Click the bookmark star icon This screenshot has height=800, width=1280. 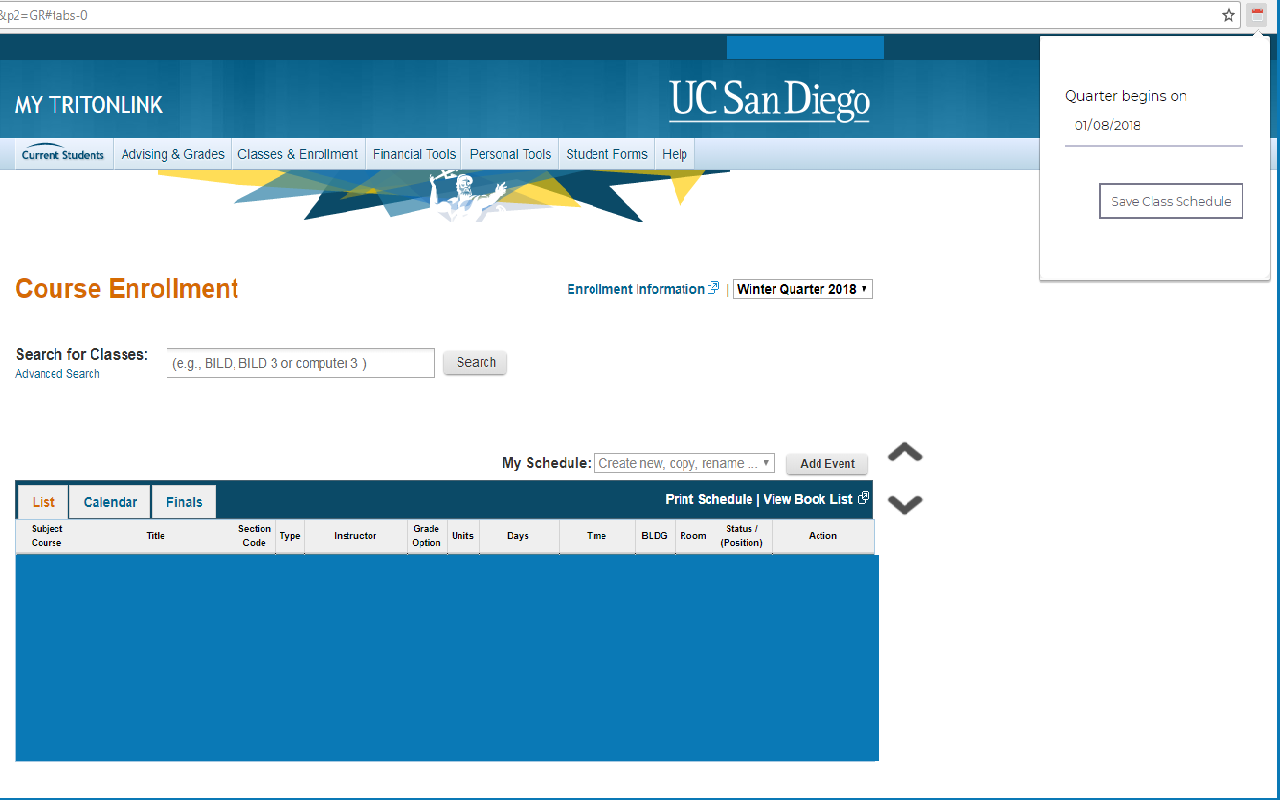pyautogui.click(x=1228, y=14)
